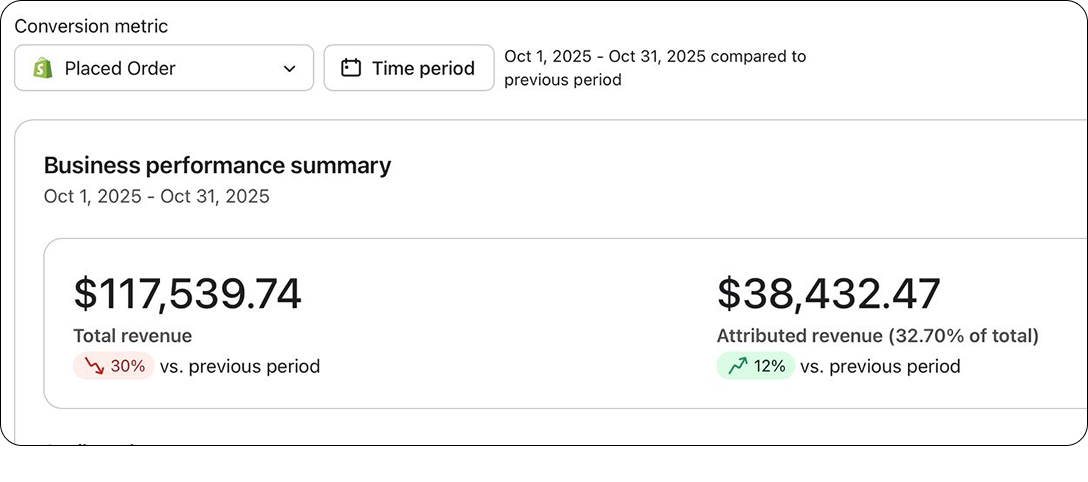Select the 12% increase badge
The width and height of the screenshot is (1088, 482).
(756, 366)
